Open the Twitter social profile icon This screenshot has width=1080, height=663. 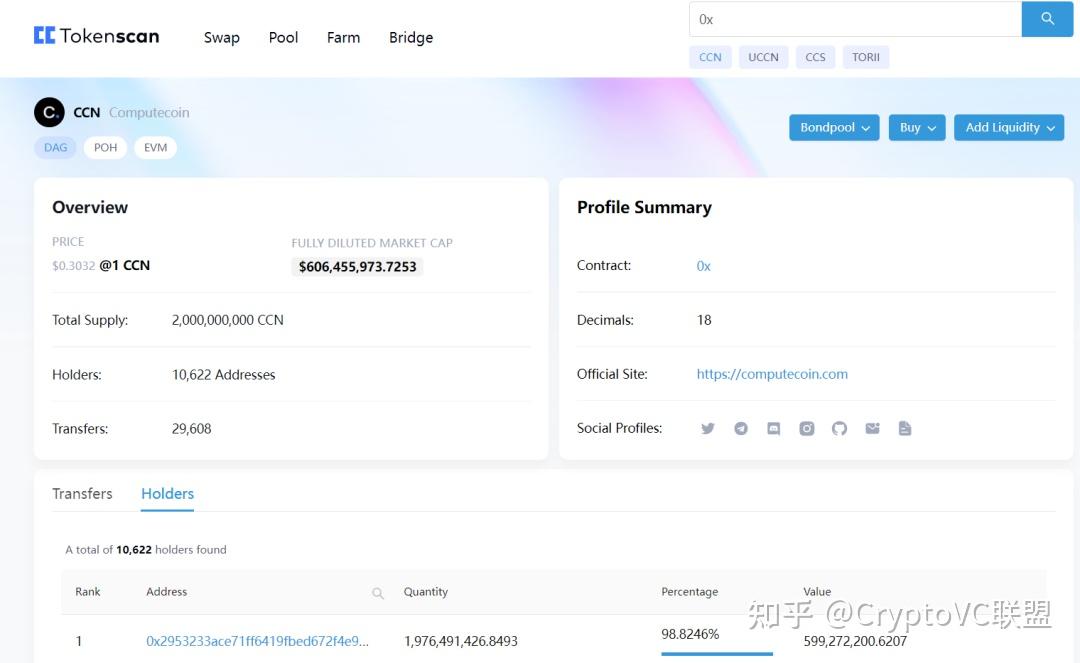[707, 428]
